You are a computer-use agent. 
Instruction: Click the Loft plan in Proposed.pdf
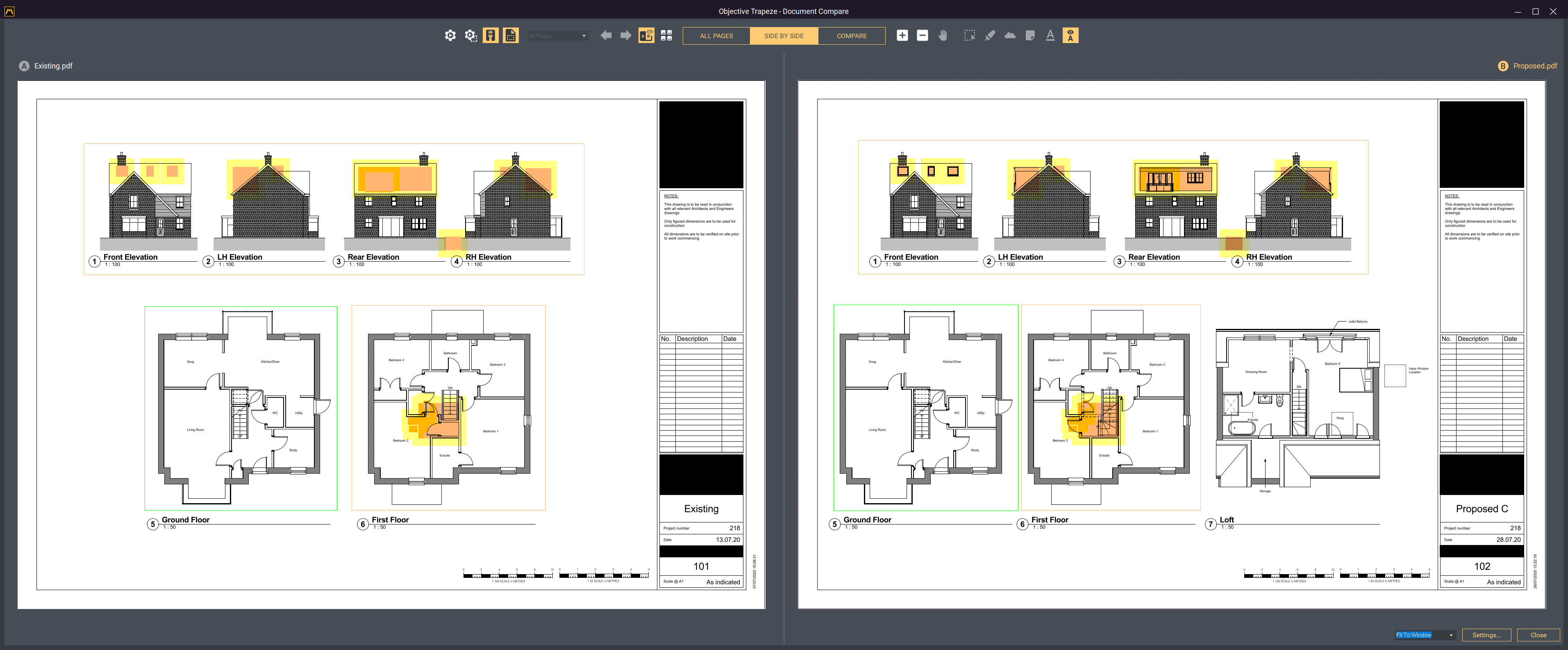tap(1297, 408)
